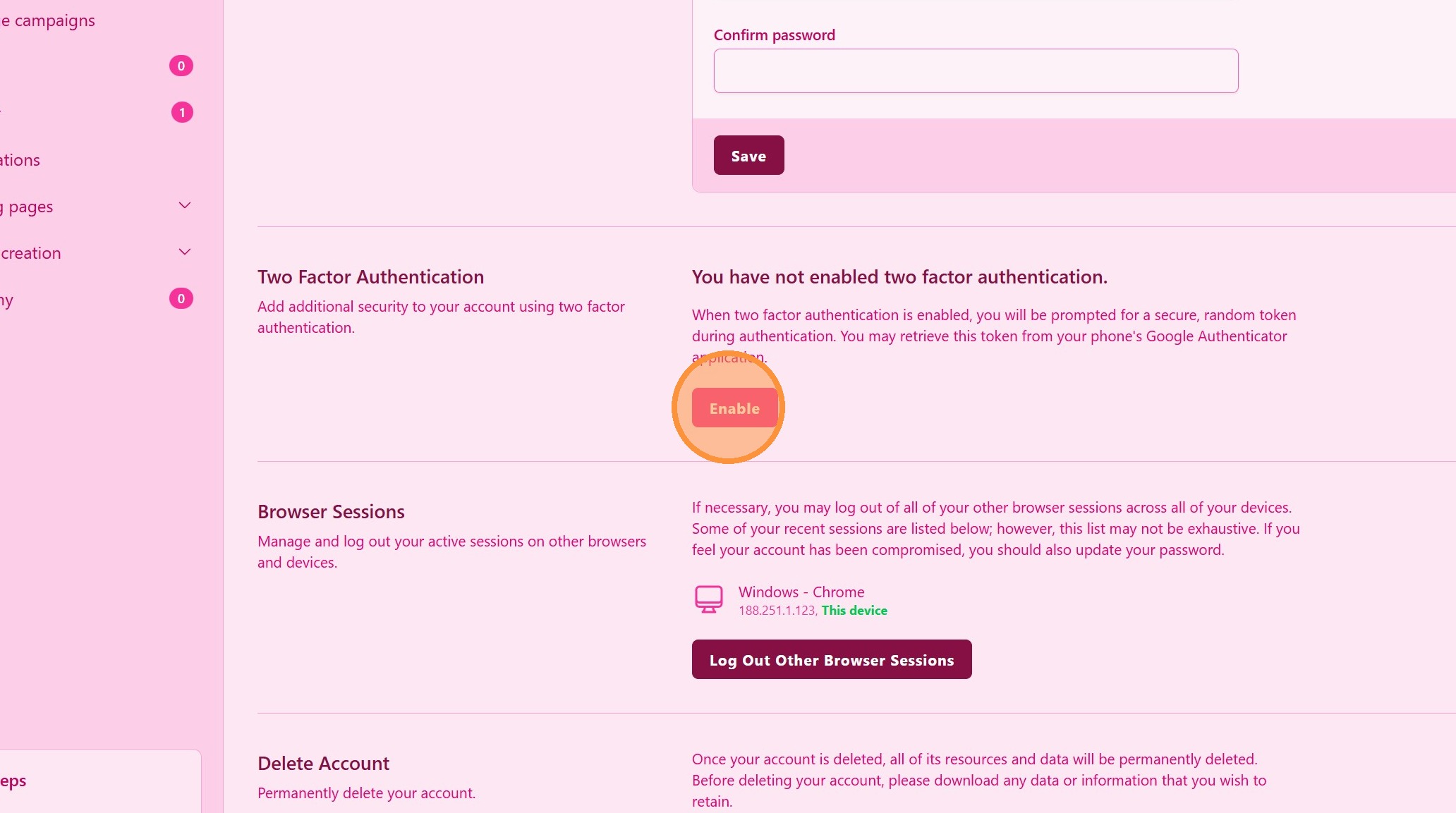1456x813 pixels.
Task: Focus the Confirm password field
Action: tap(976, 71)
